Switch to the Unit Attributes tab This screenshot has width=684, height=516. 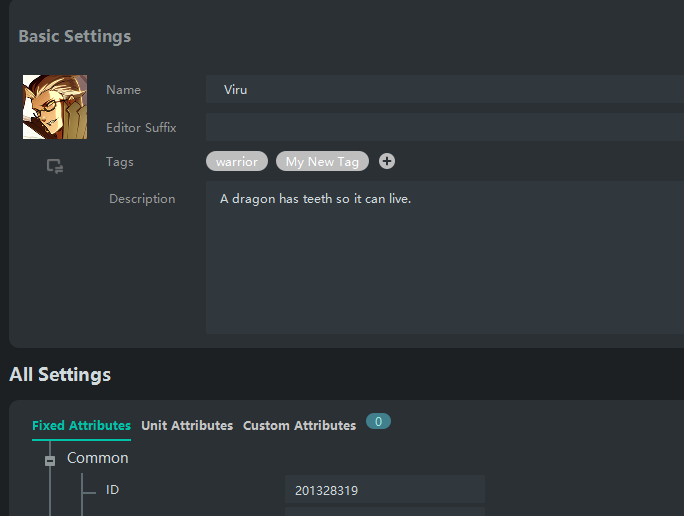tap(187, 426)
